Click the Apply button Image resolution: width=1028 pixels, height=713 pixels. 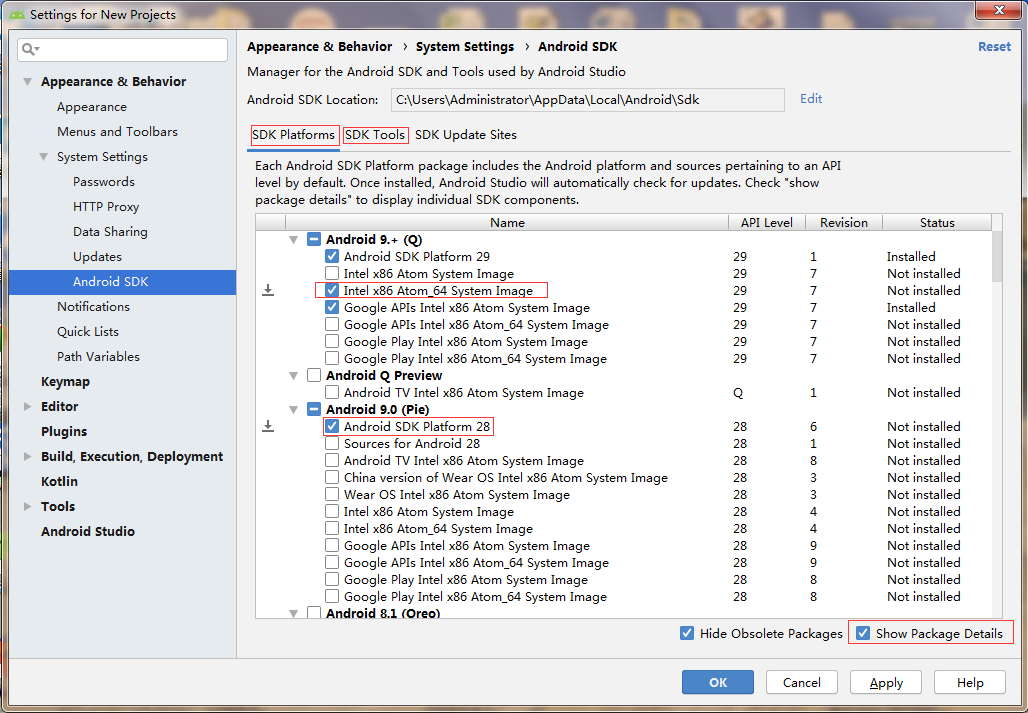click(x=886, y=682)
